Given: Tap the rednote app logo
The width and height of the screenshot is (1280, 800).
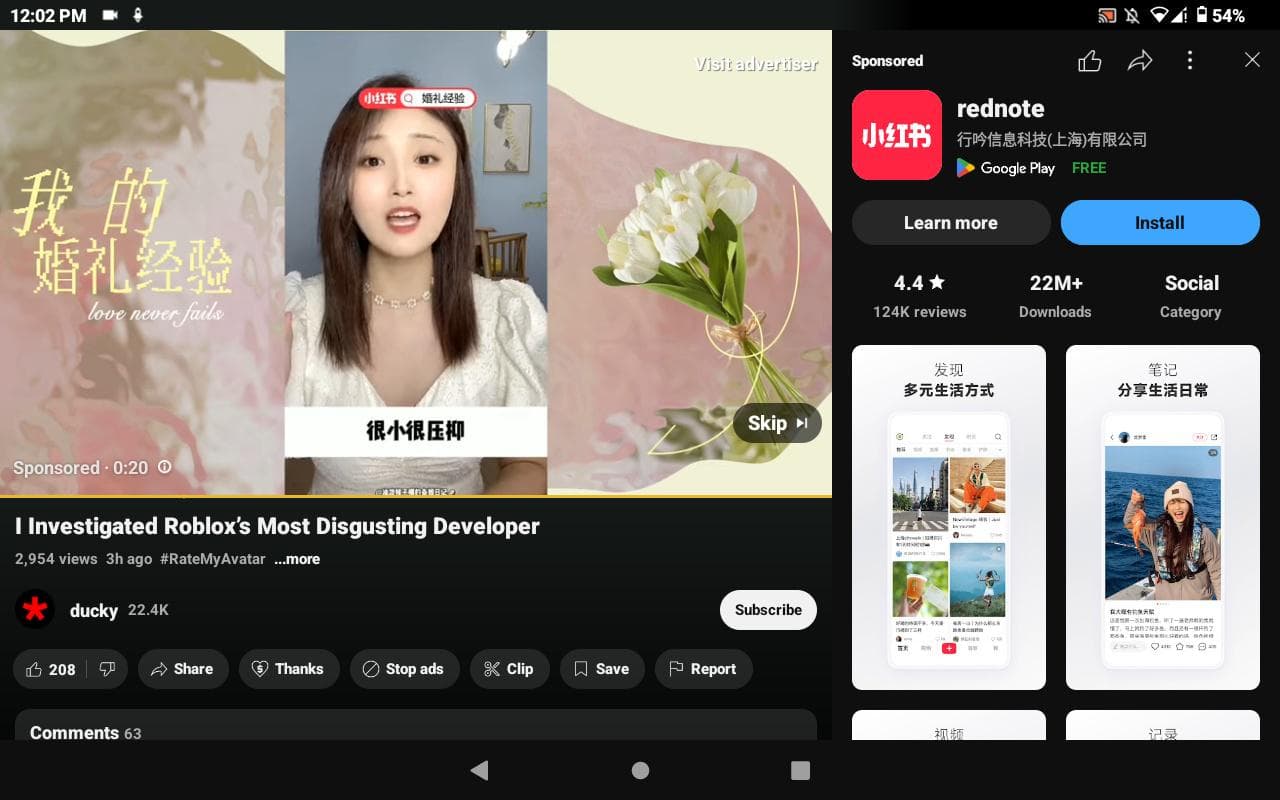Looking at the screenshot, I should [x=897, y=135].
